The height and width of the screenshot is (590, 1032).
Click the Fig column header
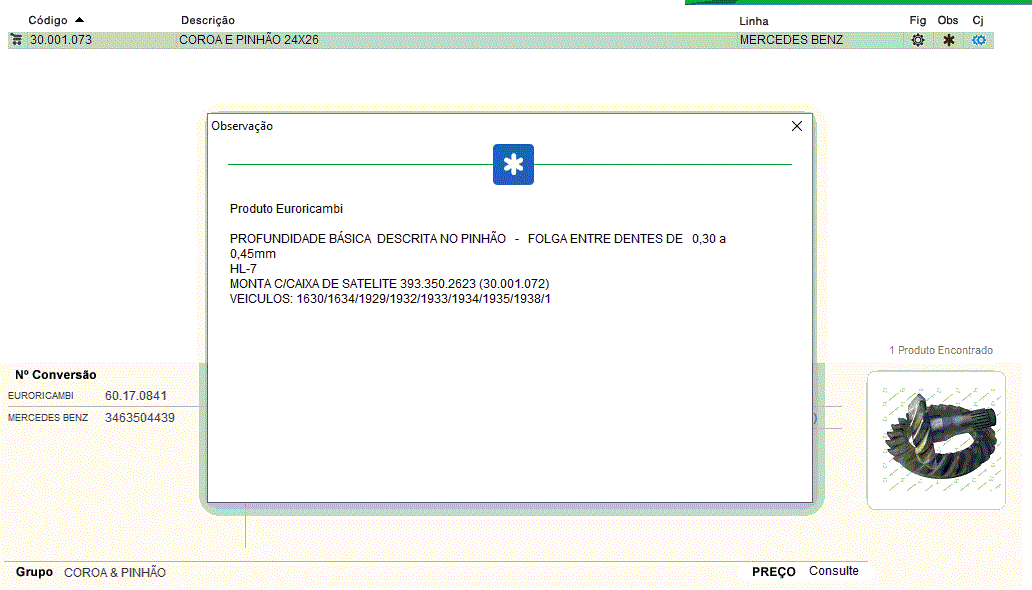coord(917,20)
